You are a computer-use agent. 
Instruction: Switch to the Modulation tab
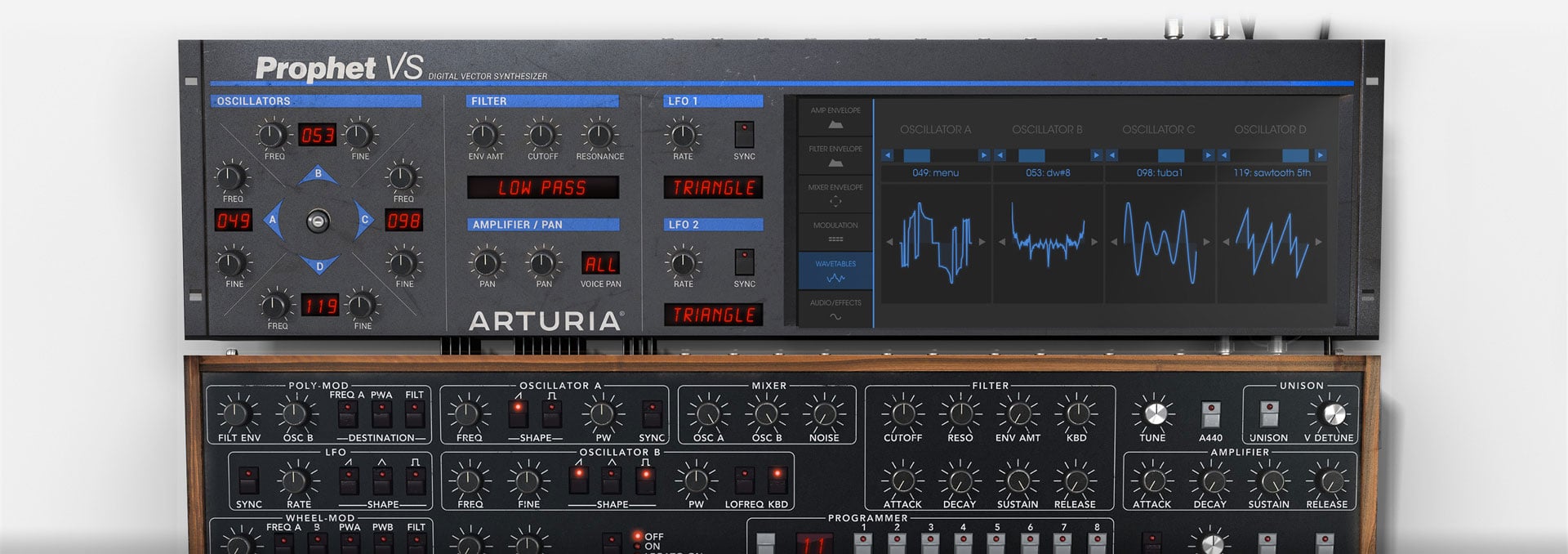pos(835,231)
